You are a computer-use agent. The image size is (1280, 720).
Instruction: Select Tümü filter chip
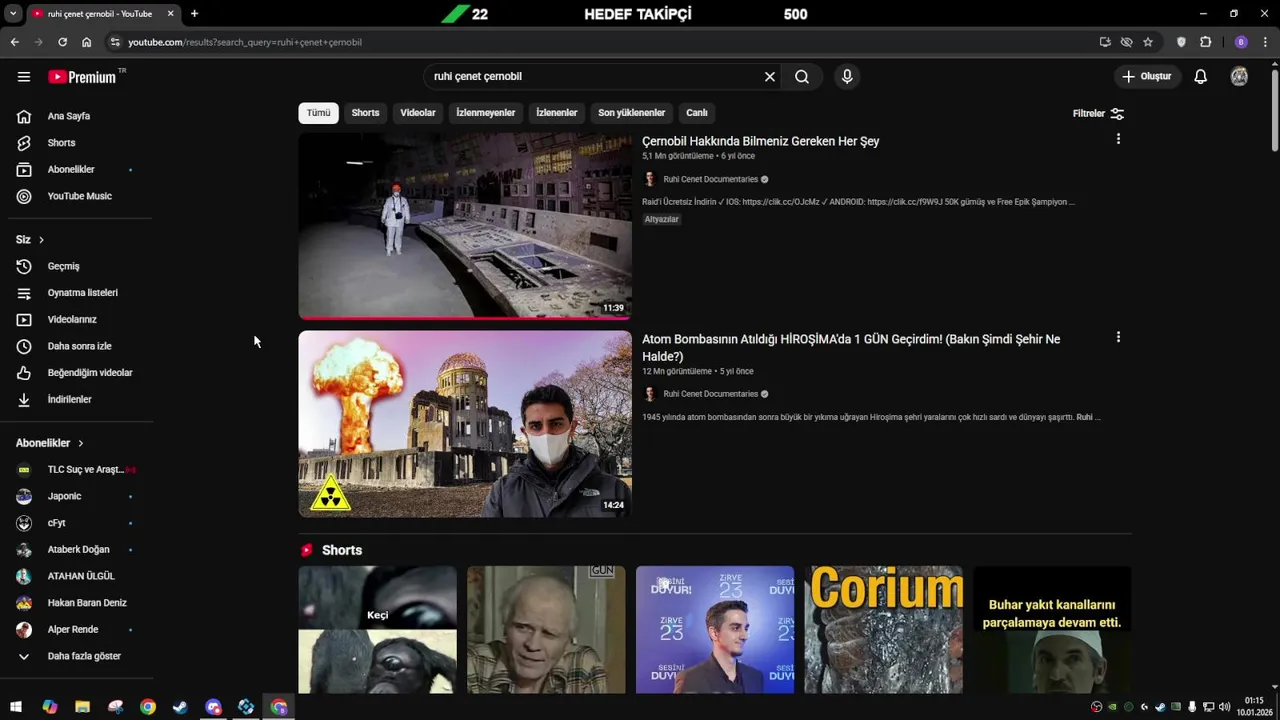point(318,113)
